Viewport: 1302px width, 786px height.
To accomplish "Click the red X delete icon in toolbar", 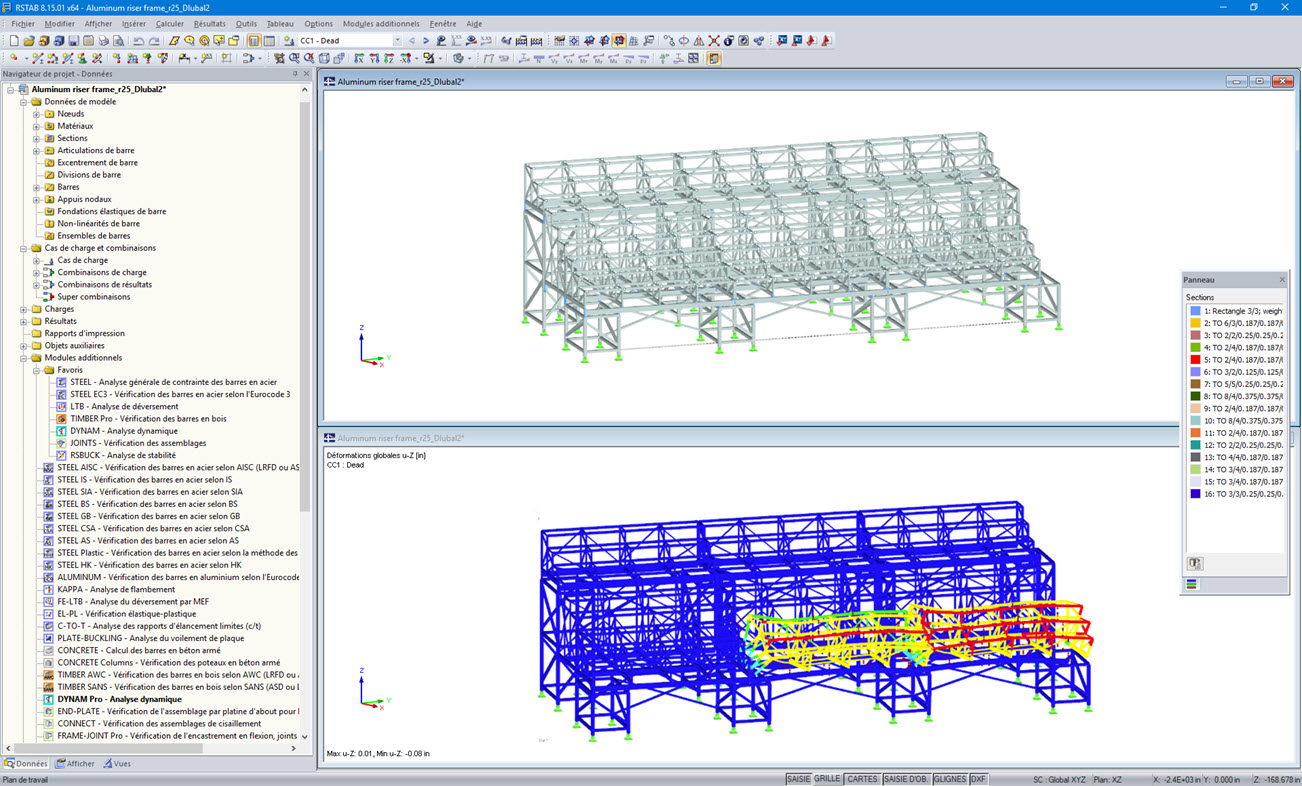I will point(714,41).
